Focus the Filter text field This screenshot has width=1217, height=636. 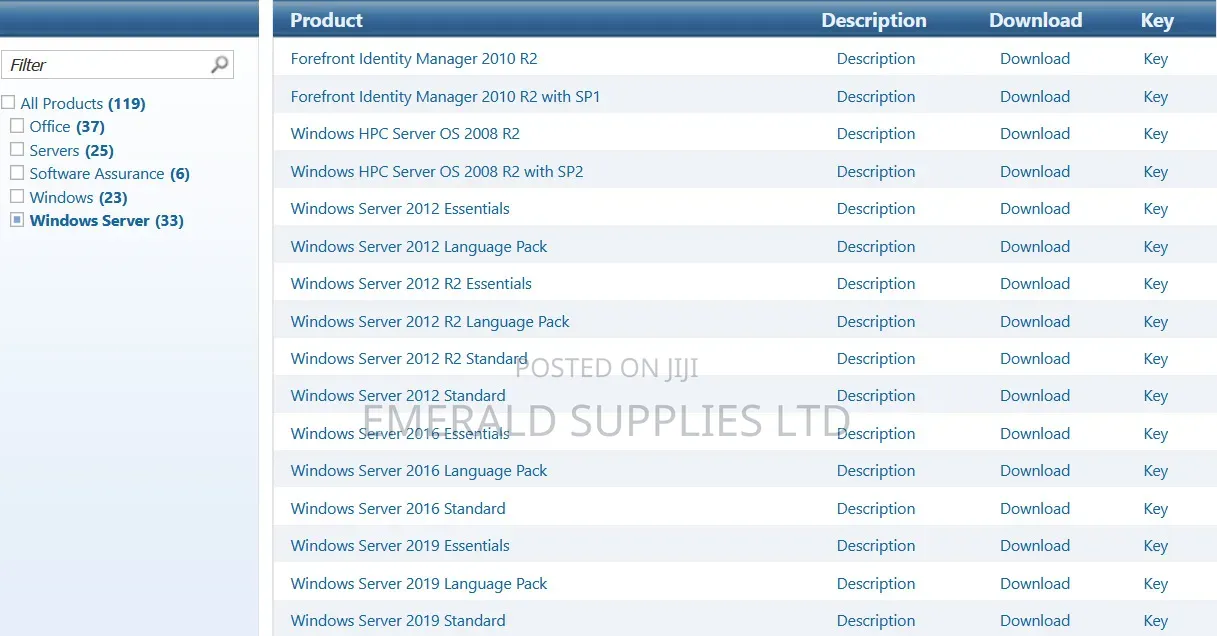[117, 65]
